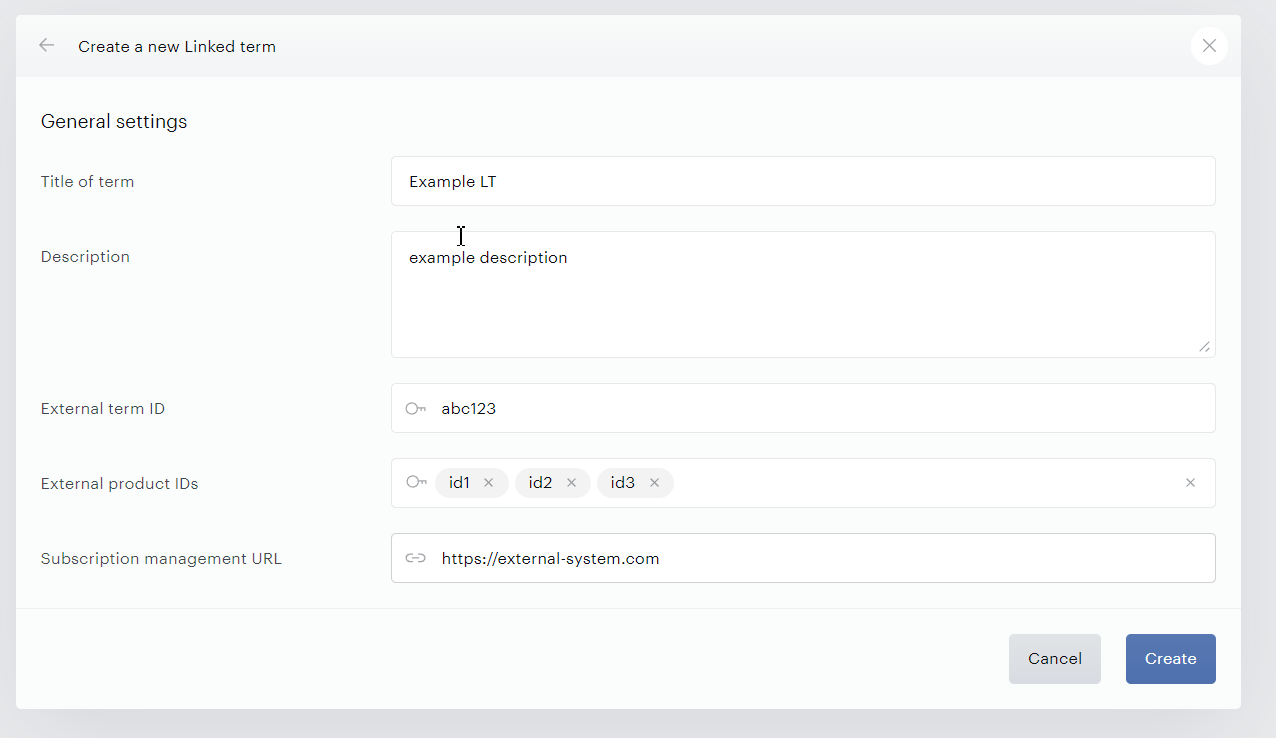Image resolution: width=1276 pixels, height=738 pixels.
Task: Click the External product IDs label
Action: pyautogui.click(x=119, y=484)
